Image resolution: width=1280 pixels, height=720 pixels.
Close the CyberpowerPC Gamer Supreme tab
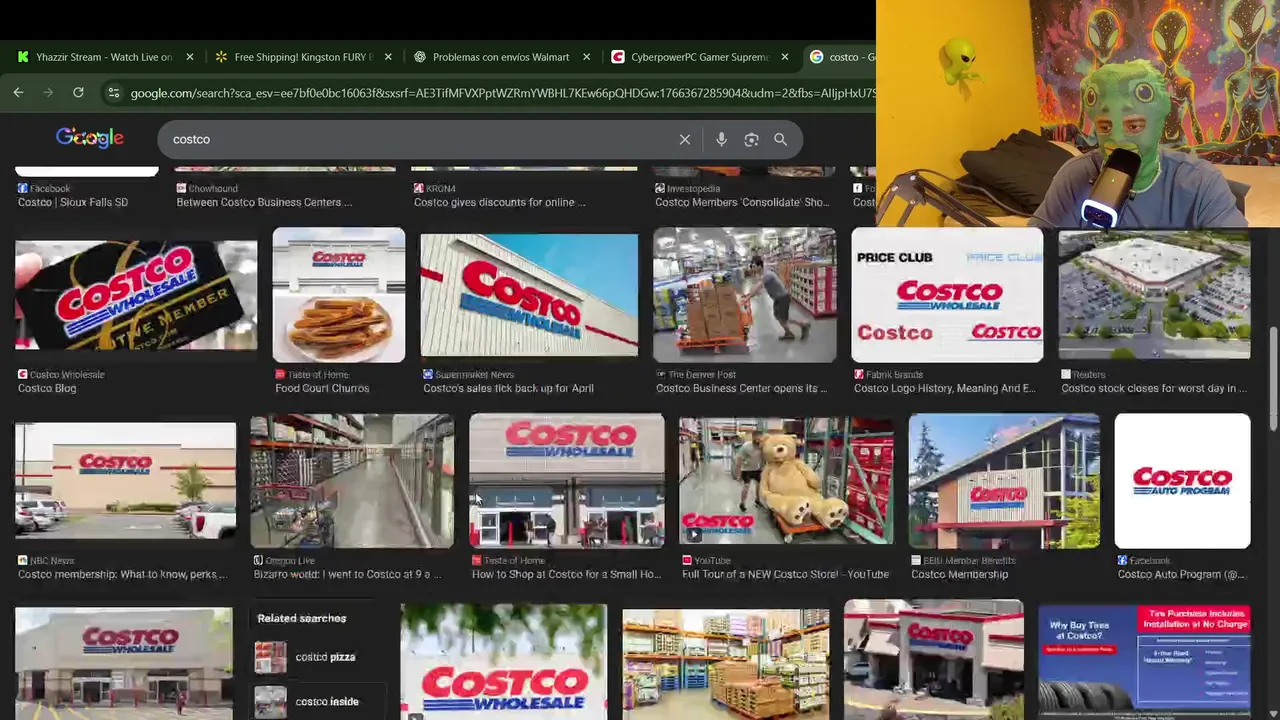point(784,57)
